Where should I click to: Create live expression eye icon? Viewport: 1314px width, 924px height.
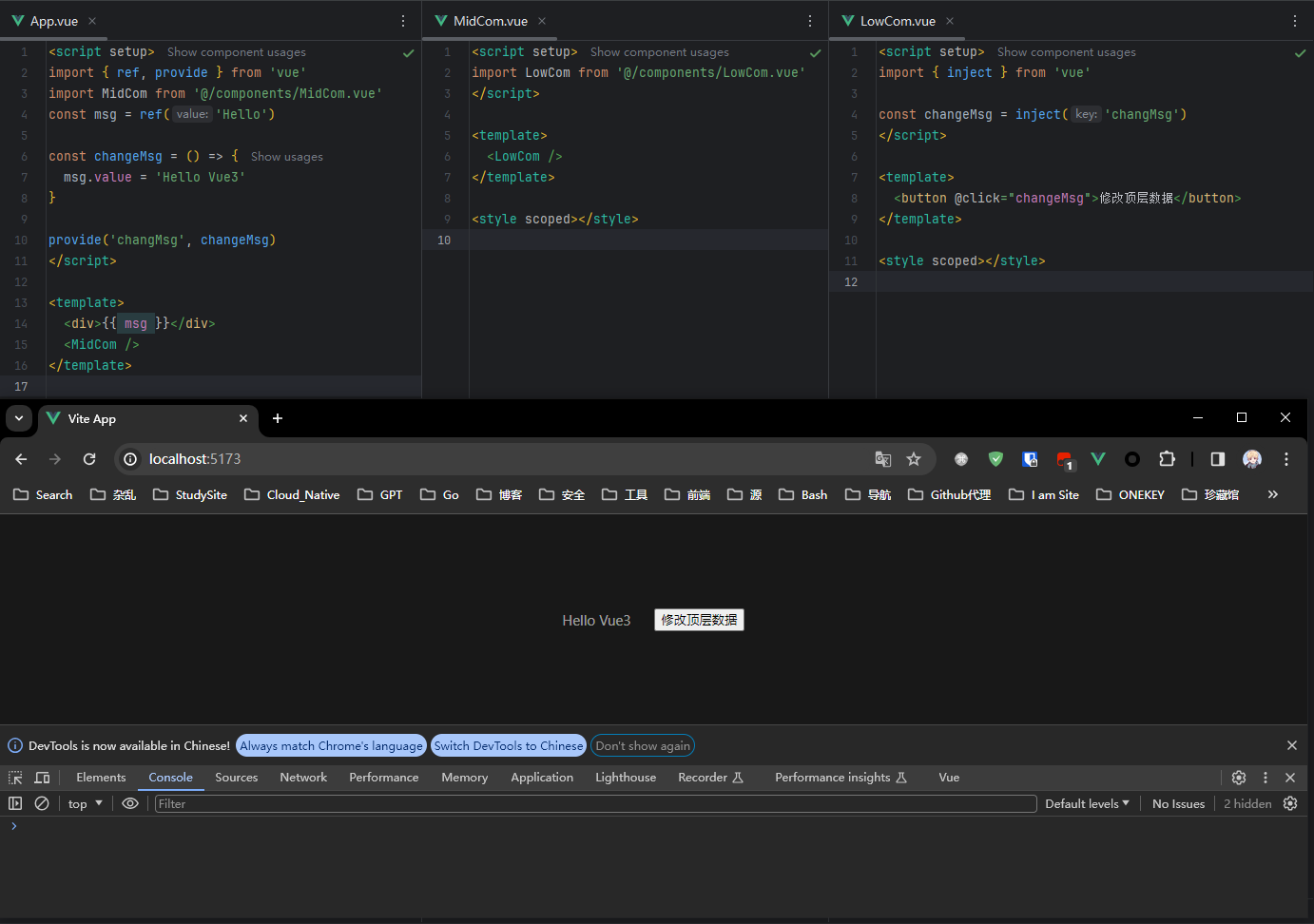pyautogui.click(x=130, y=803)
